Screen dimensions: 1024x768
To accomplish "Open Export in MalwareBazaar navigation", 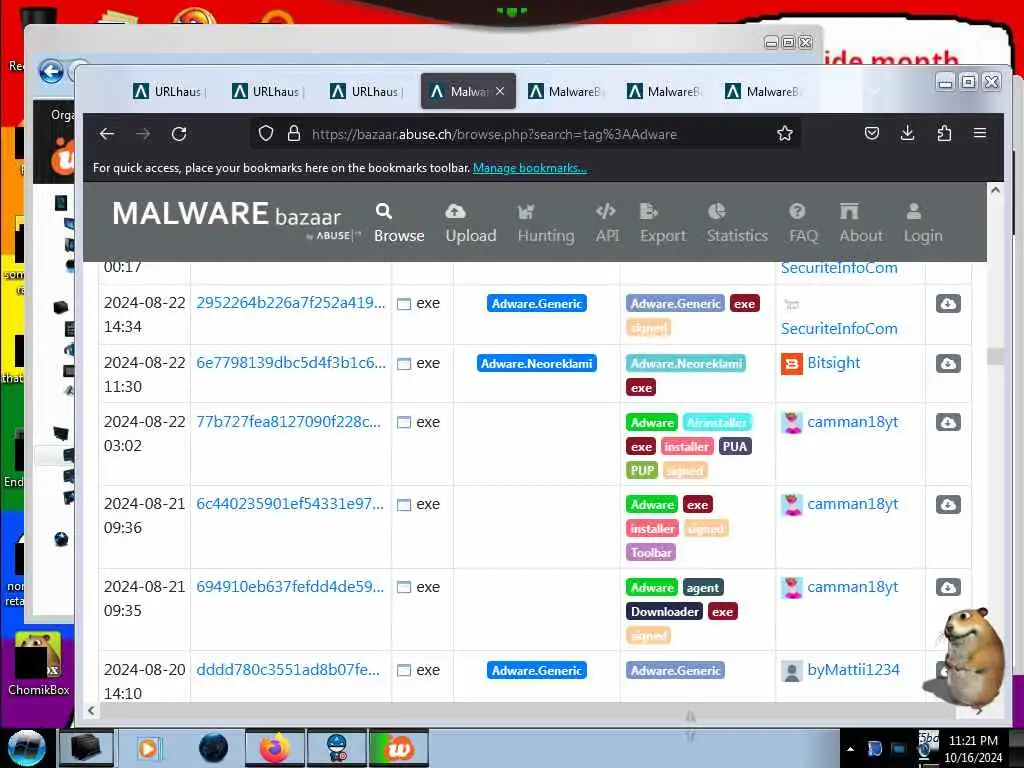I will coord(663,223).
